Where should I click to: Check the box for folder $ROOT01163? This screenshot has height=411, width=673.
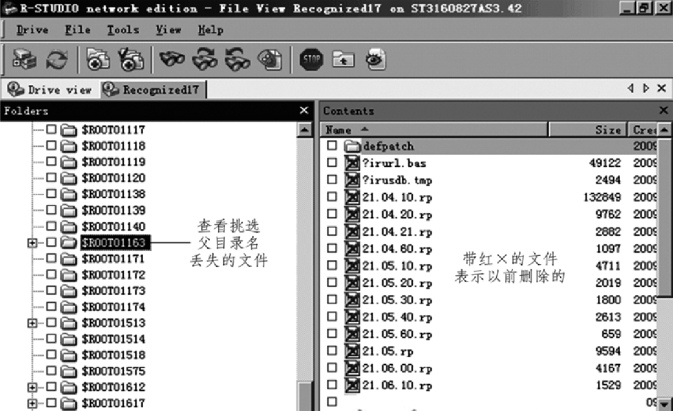pyautogui.click(x=51, y=242)
